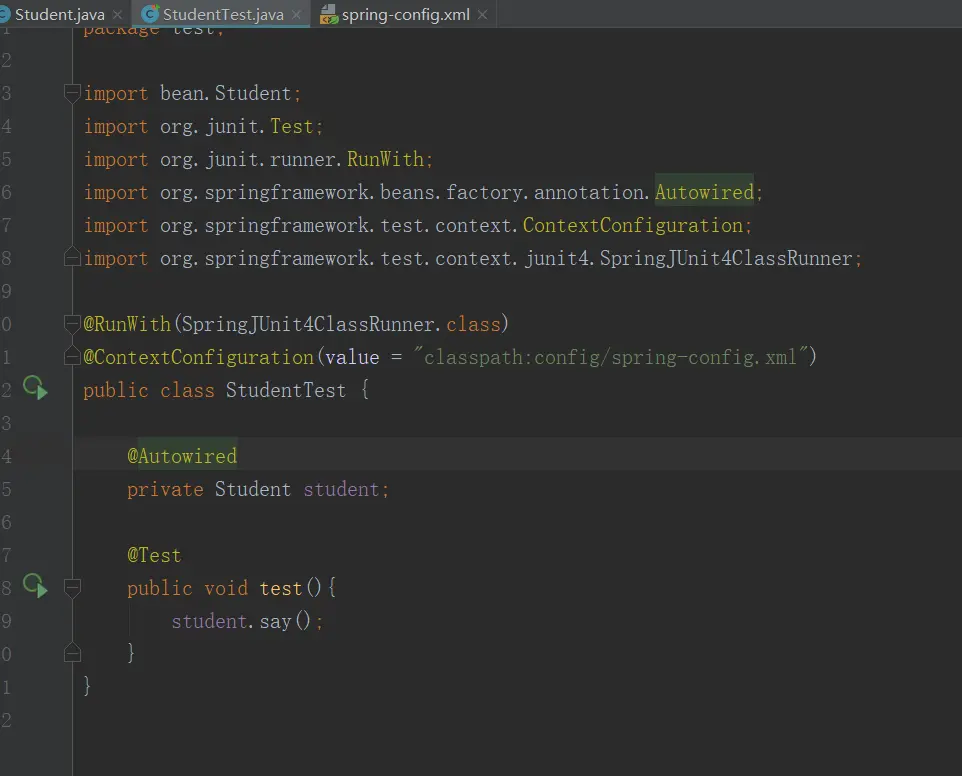Click the fold marker at @ContextConfiguration line
Viewport: 962px width, 776px height.
[72, 356]
